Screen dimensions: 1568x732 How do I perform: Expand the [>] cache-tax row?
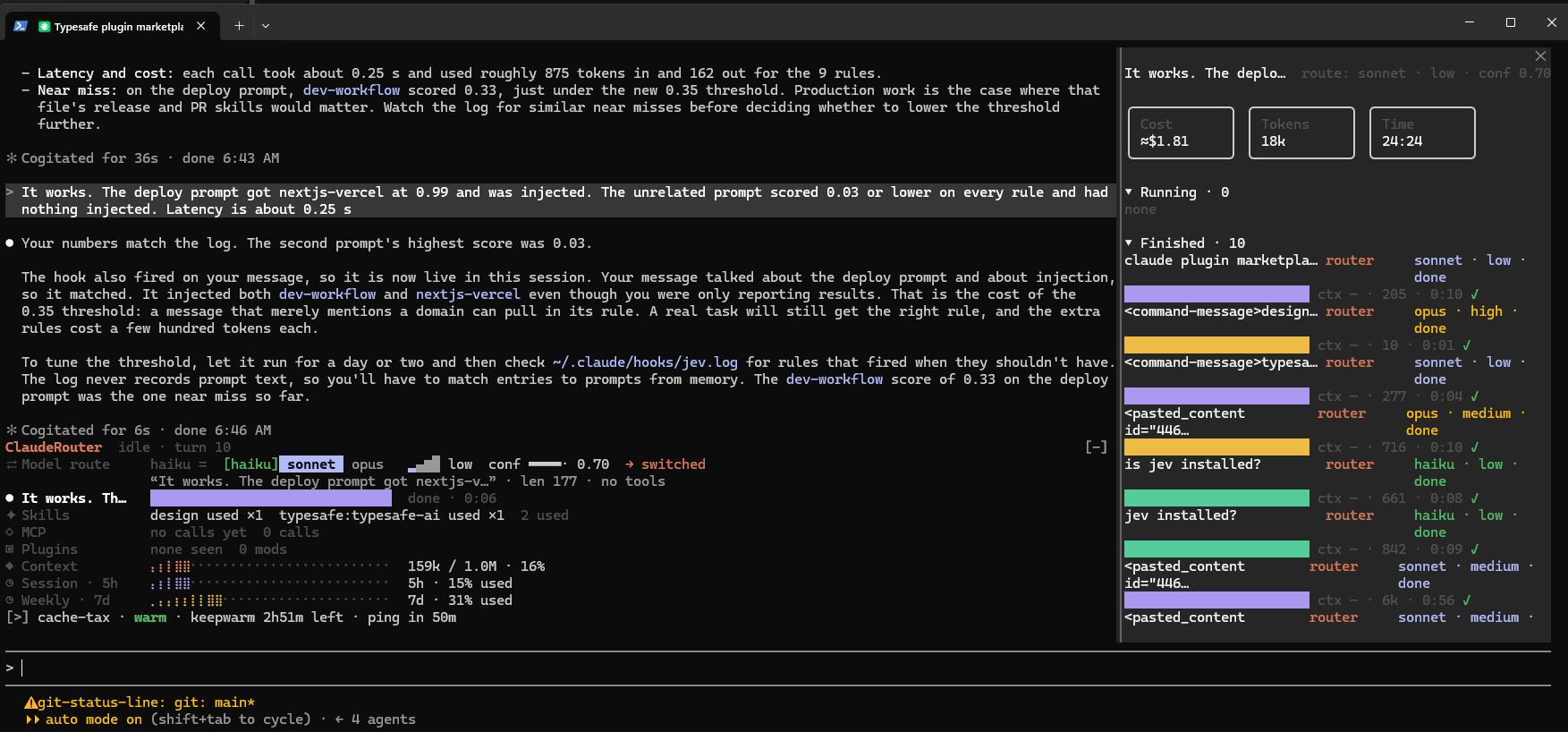pyautogui.click(x=17, y=617)
